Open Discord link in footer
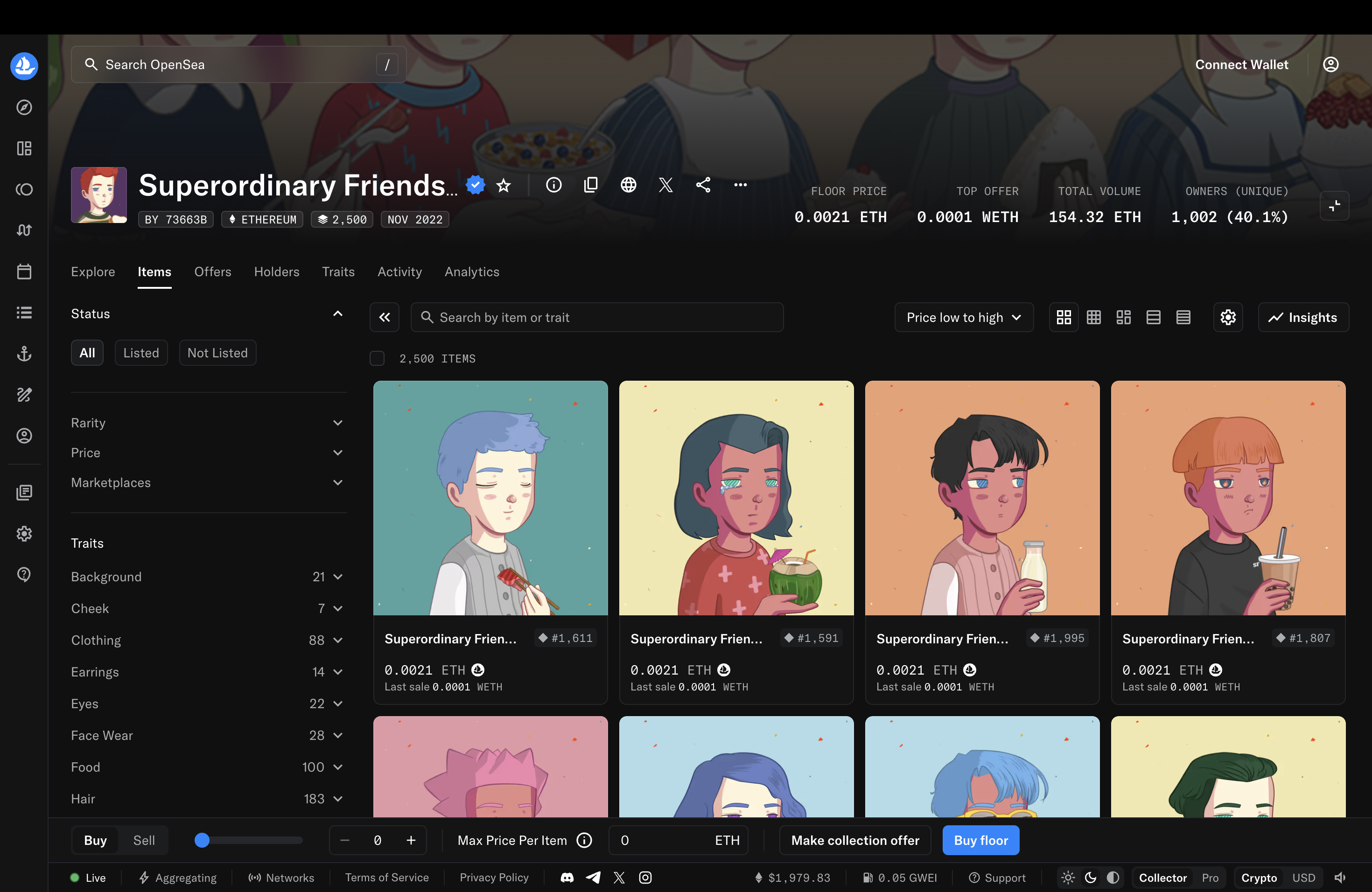Screen dimensions: 1372x892 567,878
